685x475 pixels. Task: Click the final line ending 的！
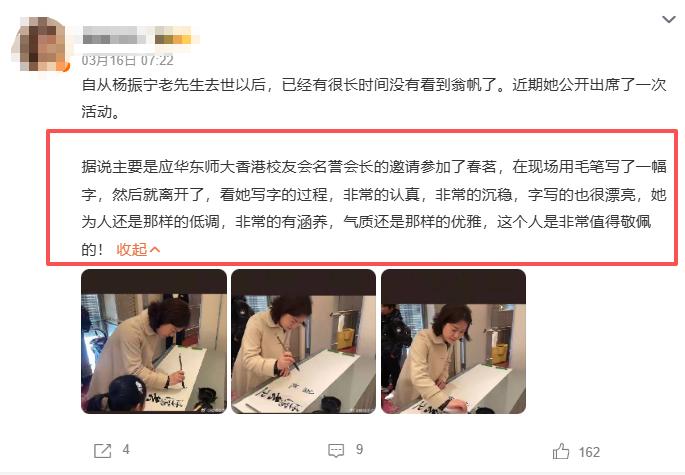(x=93, y=250)
